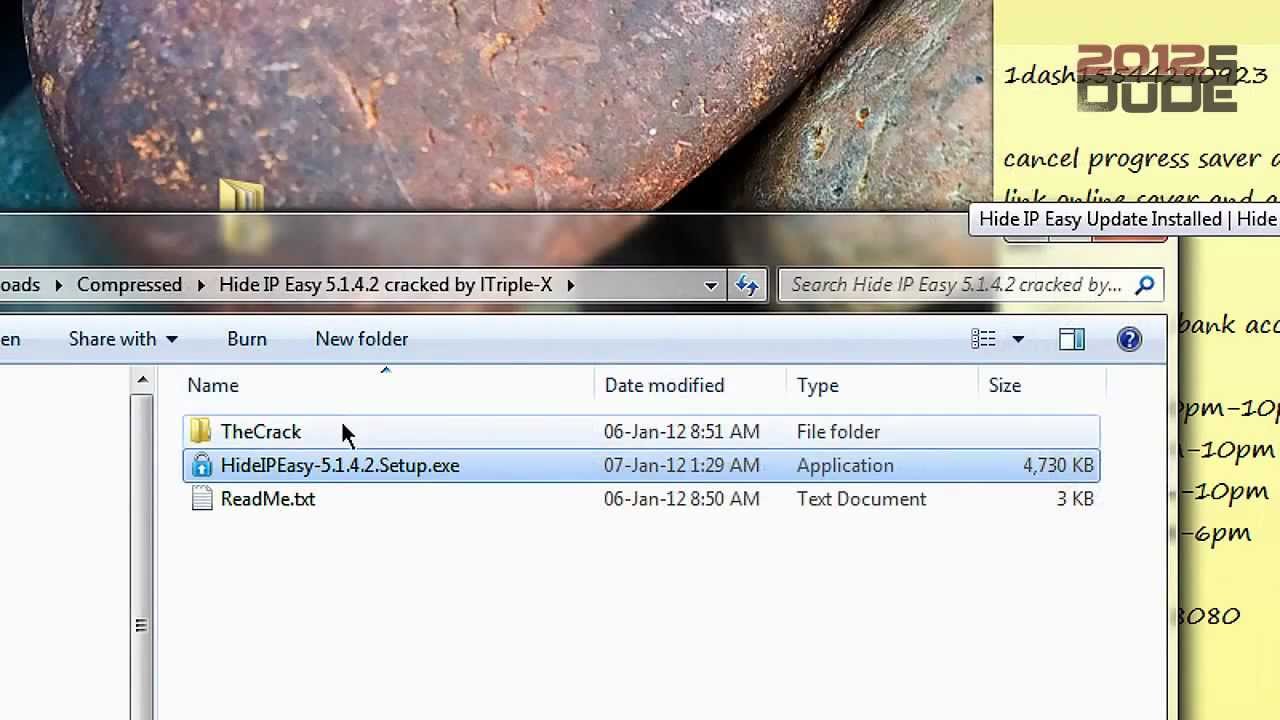
Task: Expand the arrow before Compressed breadcrumb
Action: coord(58,285)
